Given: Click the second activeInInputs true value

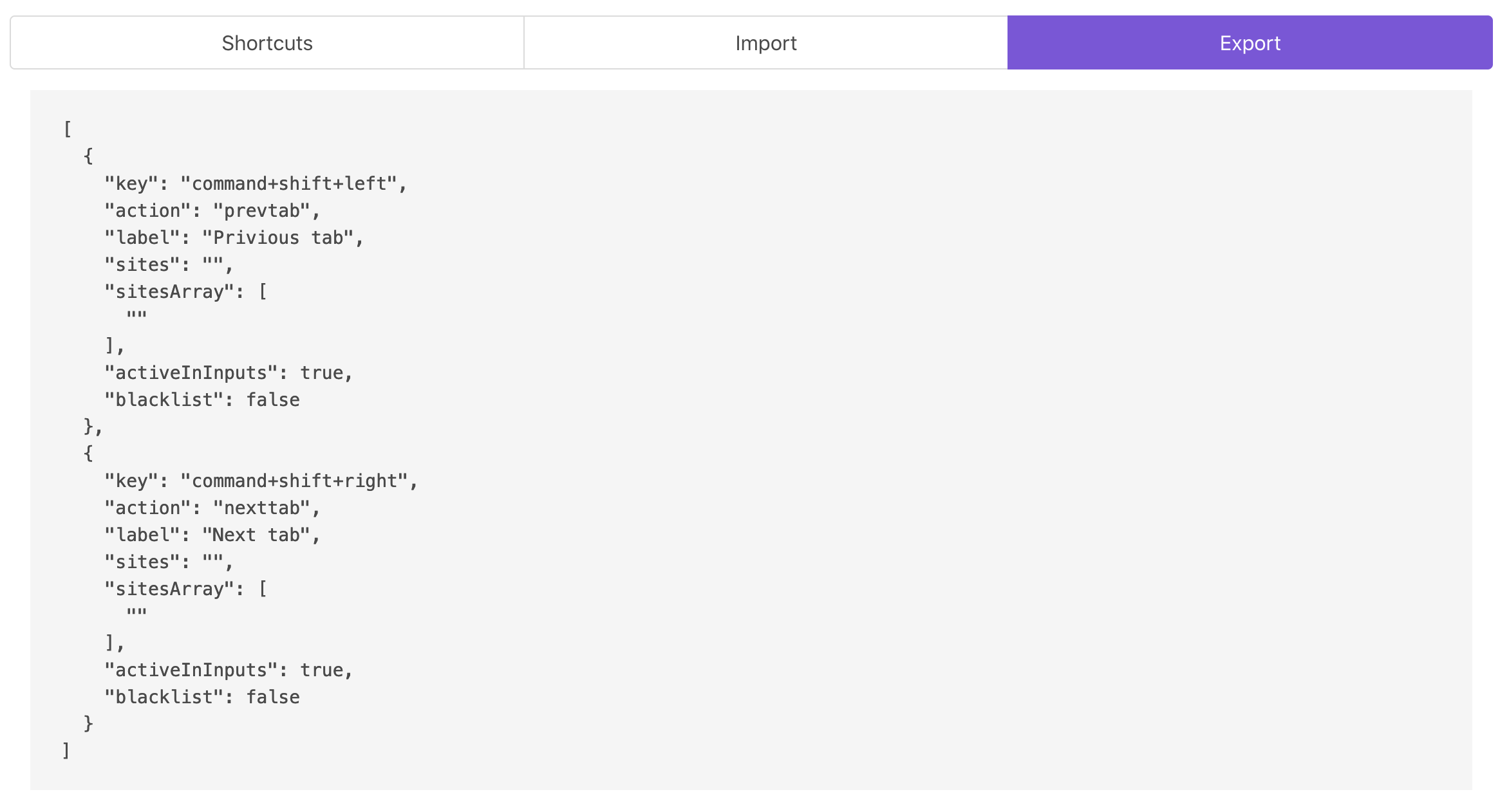Looking at the screenshot, I should pos(321,670).
